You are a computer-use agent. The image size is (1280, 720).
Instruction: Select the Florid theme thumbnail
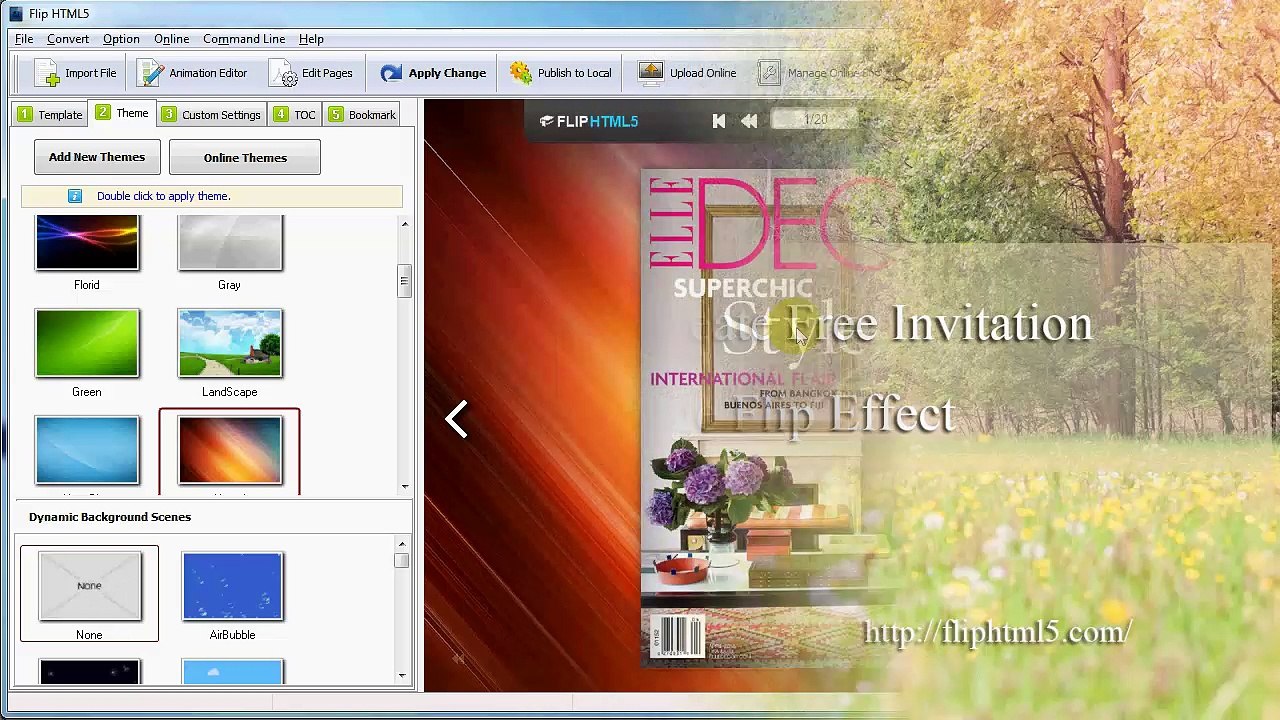(87, 243)
